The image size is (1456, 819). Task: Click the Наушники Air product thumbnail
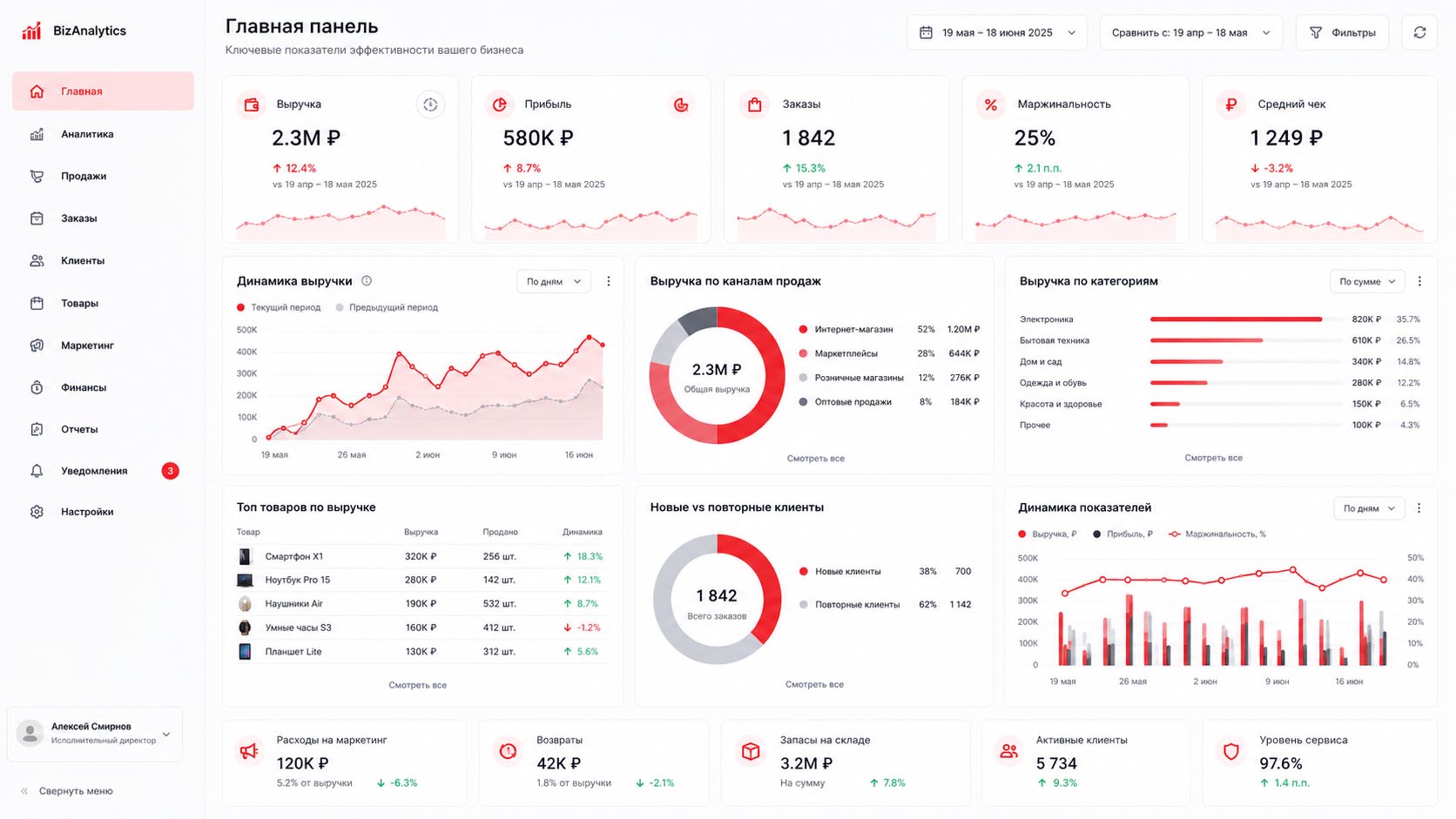point(245,604)
